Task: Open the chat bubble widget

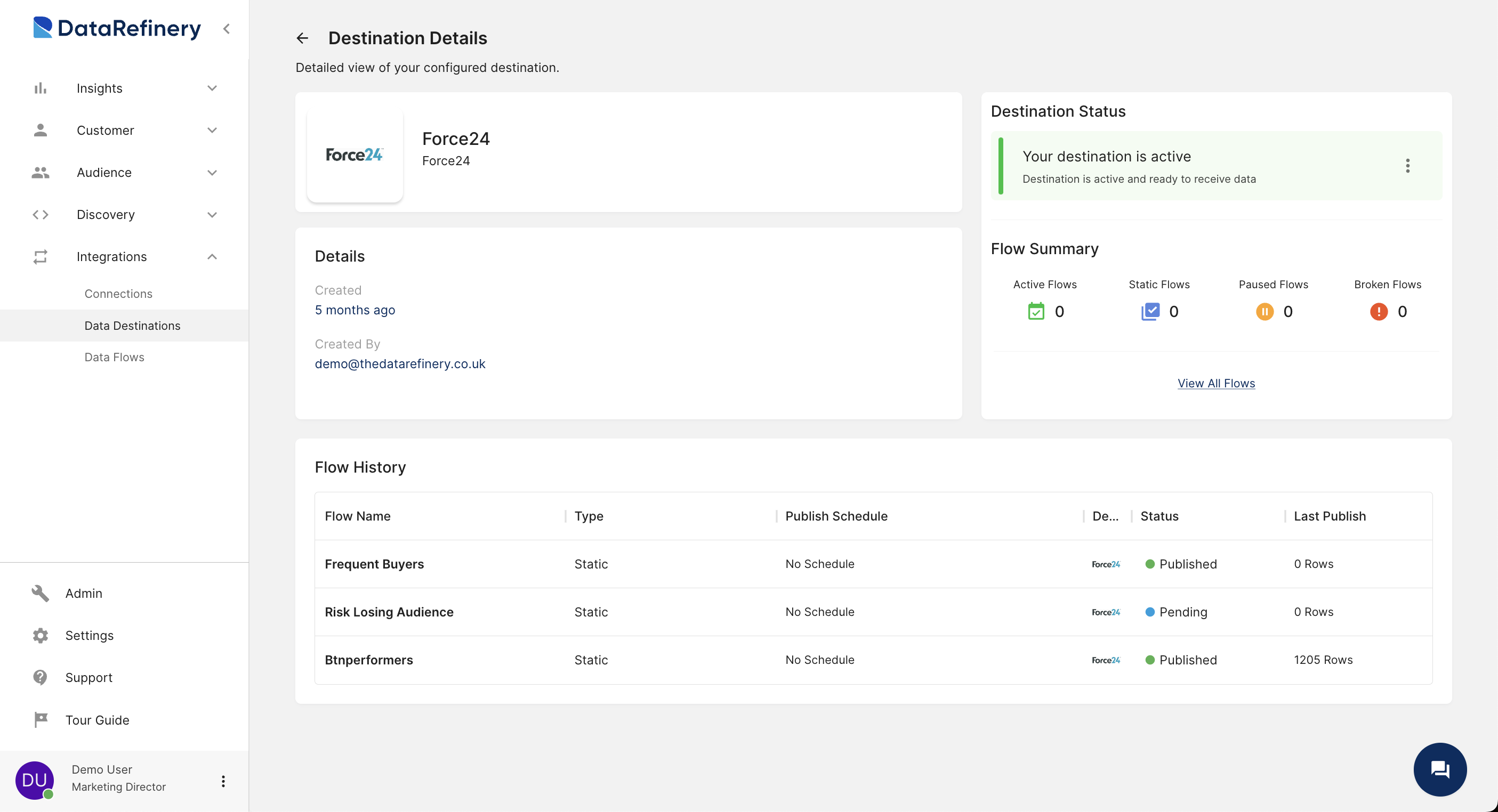Action: tap(1440, 769)
